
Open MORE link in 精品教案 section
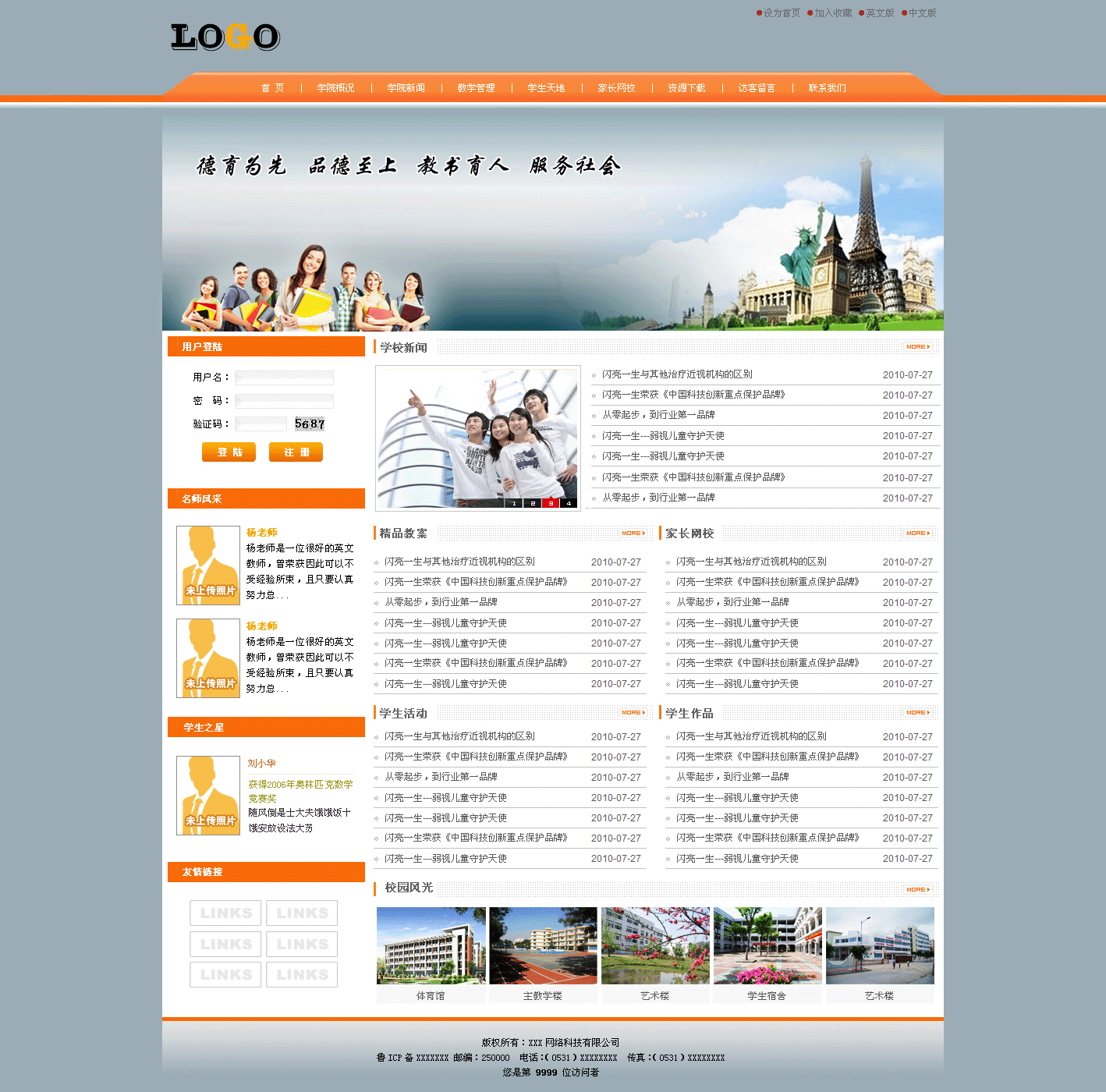633,534
